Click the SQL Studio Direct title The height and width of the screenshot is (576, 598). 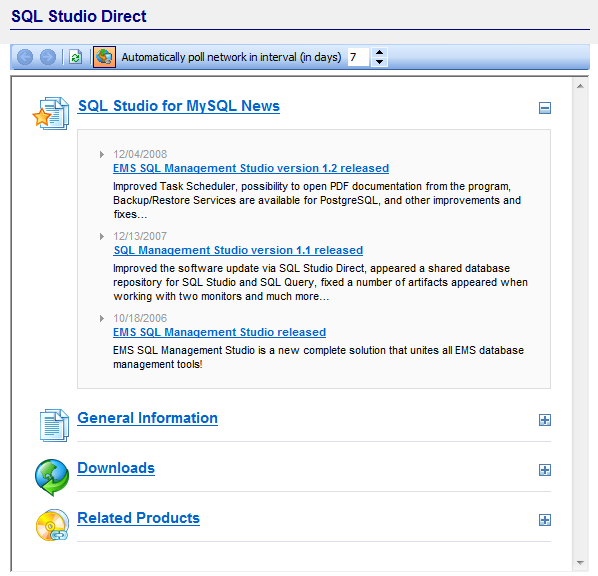[x=79, y=16]
